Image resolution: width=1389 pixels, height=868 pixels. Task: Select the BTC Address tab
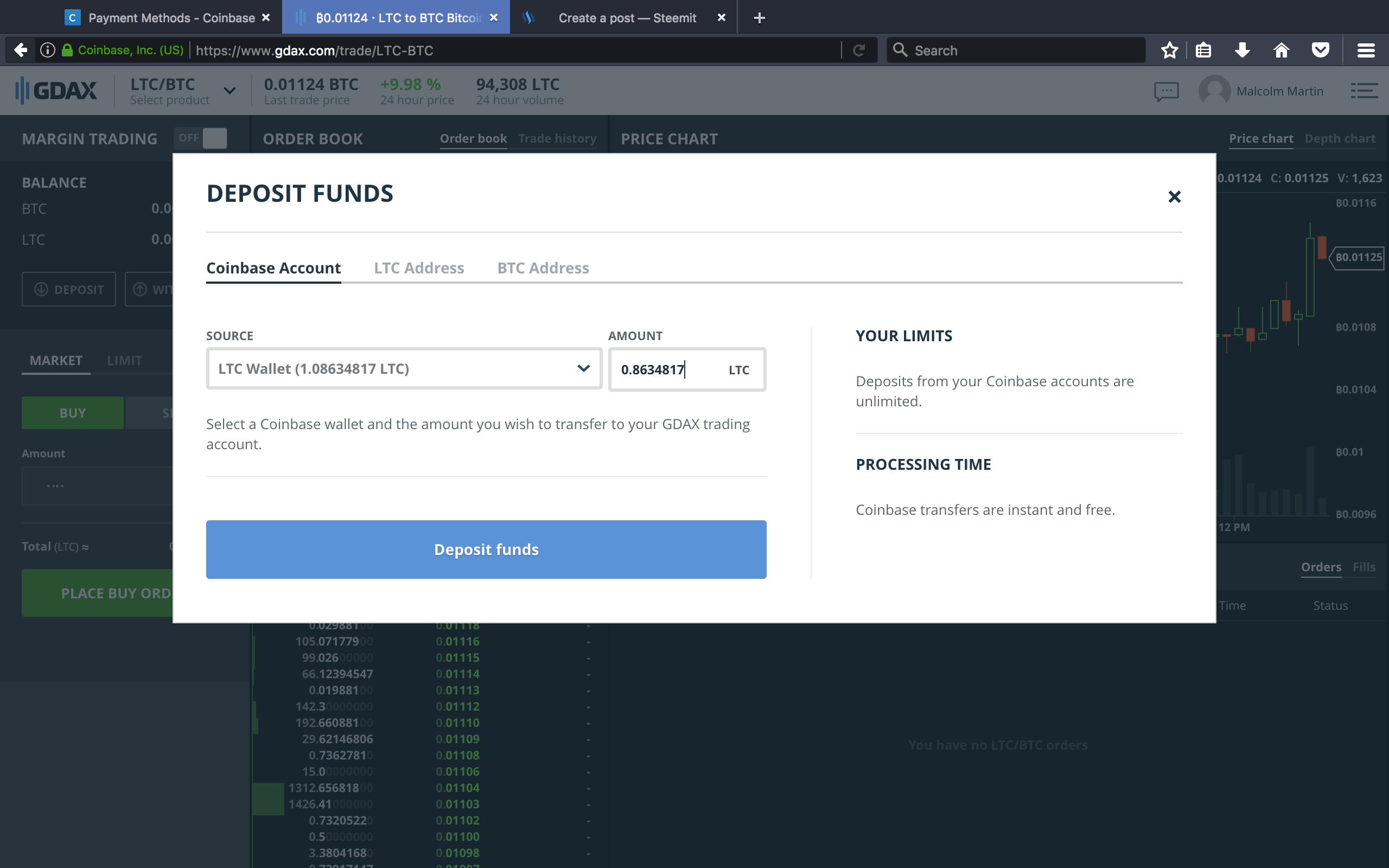point(543,268)
